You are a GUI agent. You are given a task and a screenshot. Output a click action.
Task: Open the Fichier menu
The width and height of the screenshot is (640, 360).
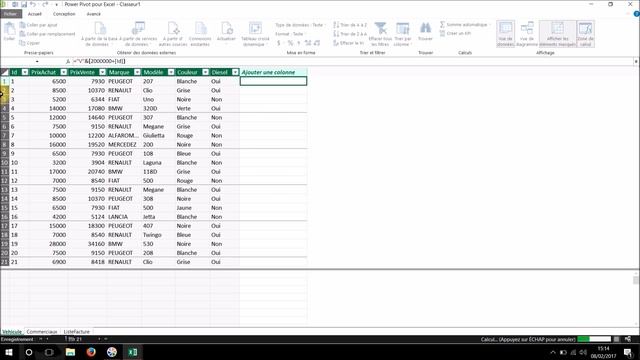pyautogui.click(x=10, y=14)
